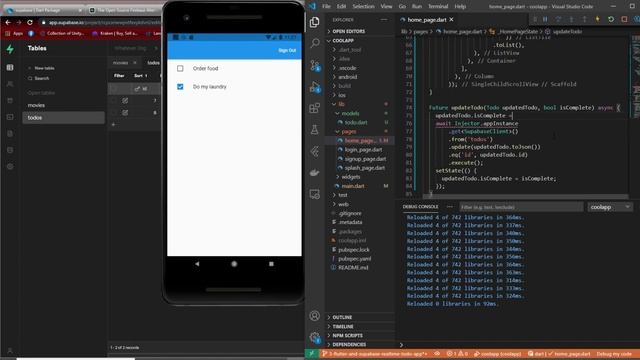Click Debug my code in the status bar
Screen dimensions: 640x360
click(614, 354)
